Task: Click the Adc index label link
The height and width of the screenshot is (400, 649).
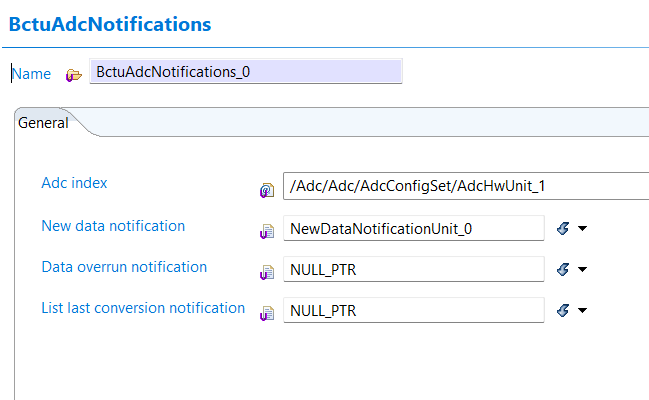Action: (74, 183)
